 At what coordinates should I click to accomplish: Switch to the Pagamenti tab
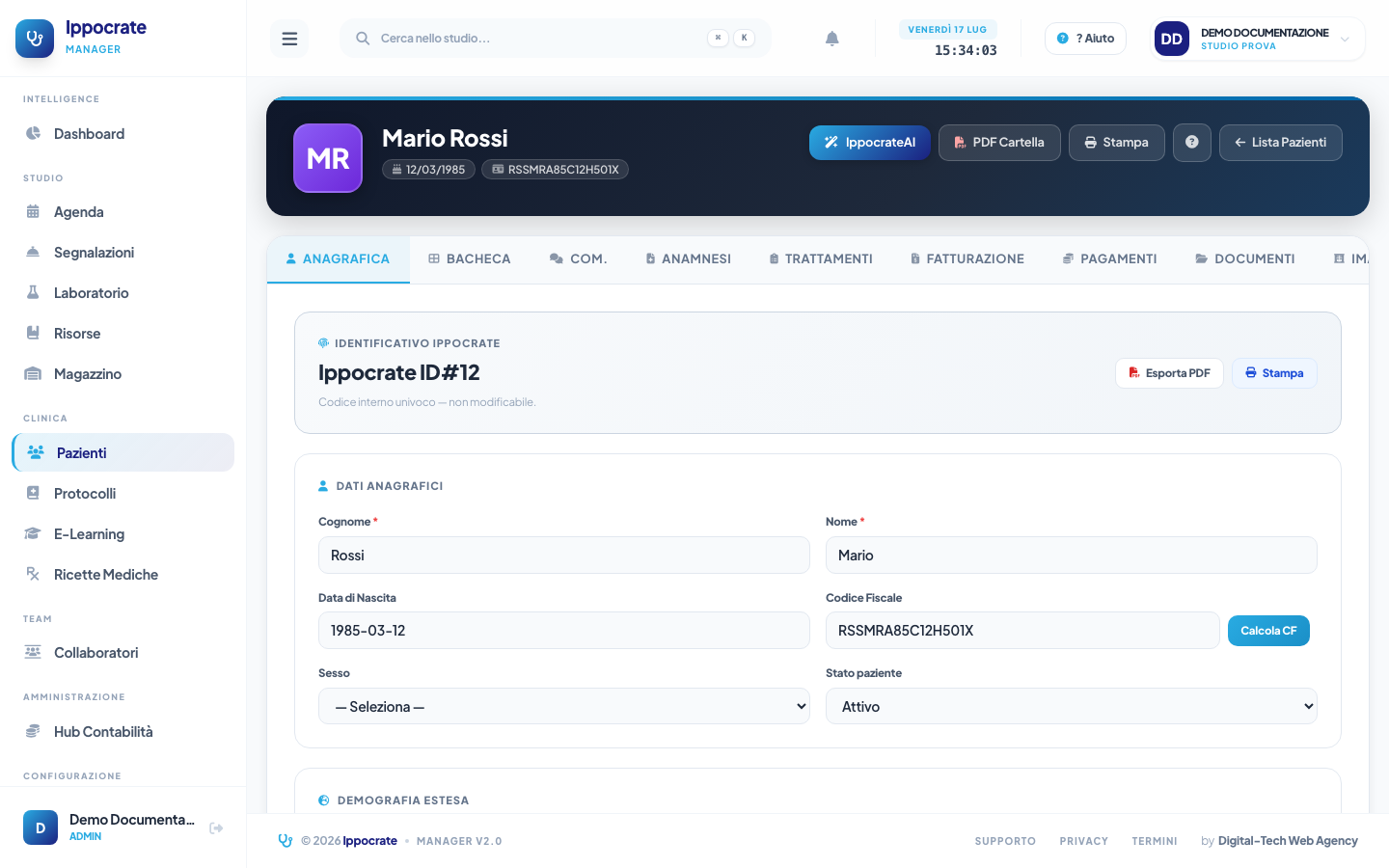tap(1110, 259)
